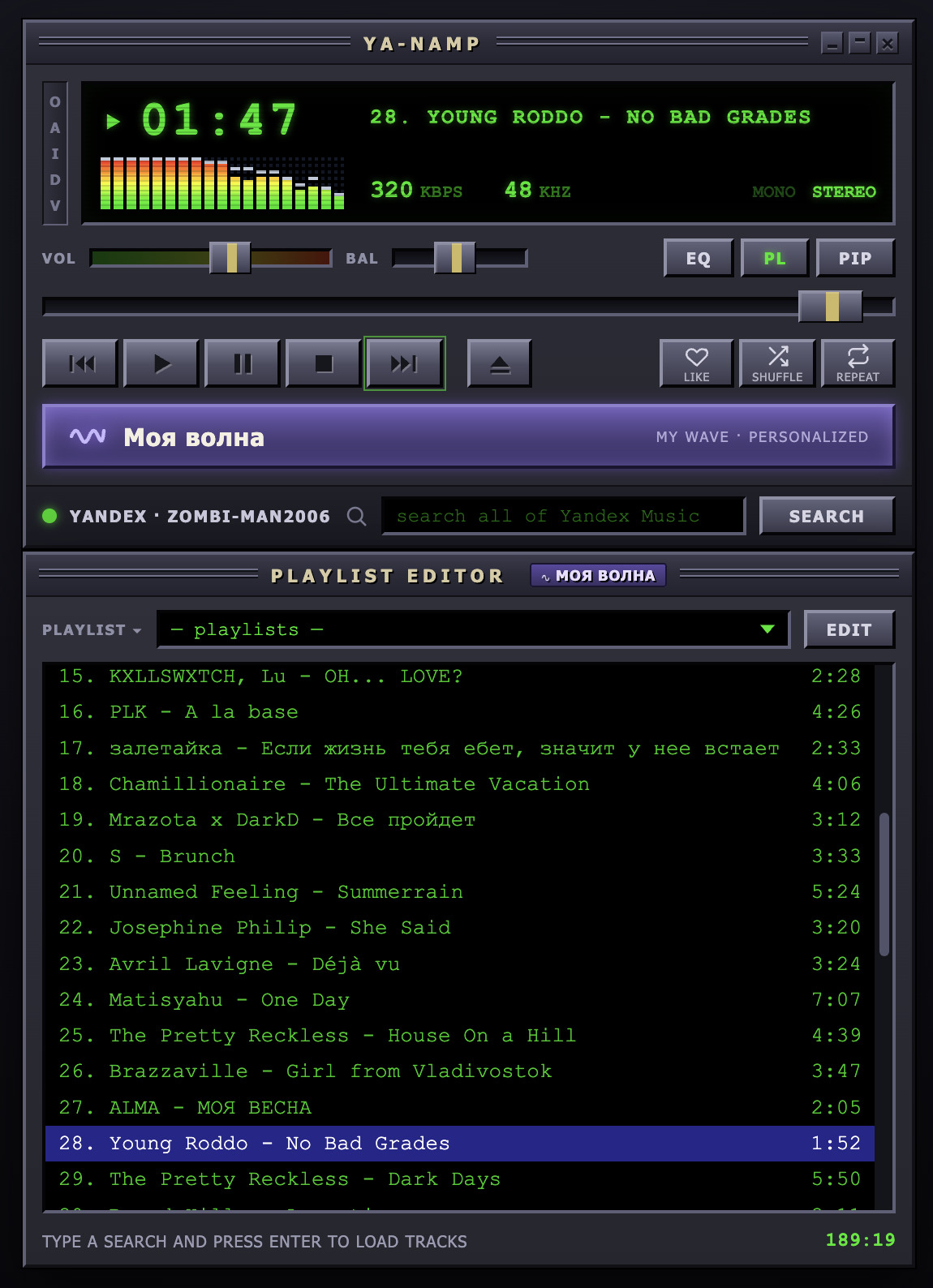
Task: Click the spectrum visualizer bars
Action: (x=222, y=182)
